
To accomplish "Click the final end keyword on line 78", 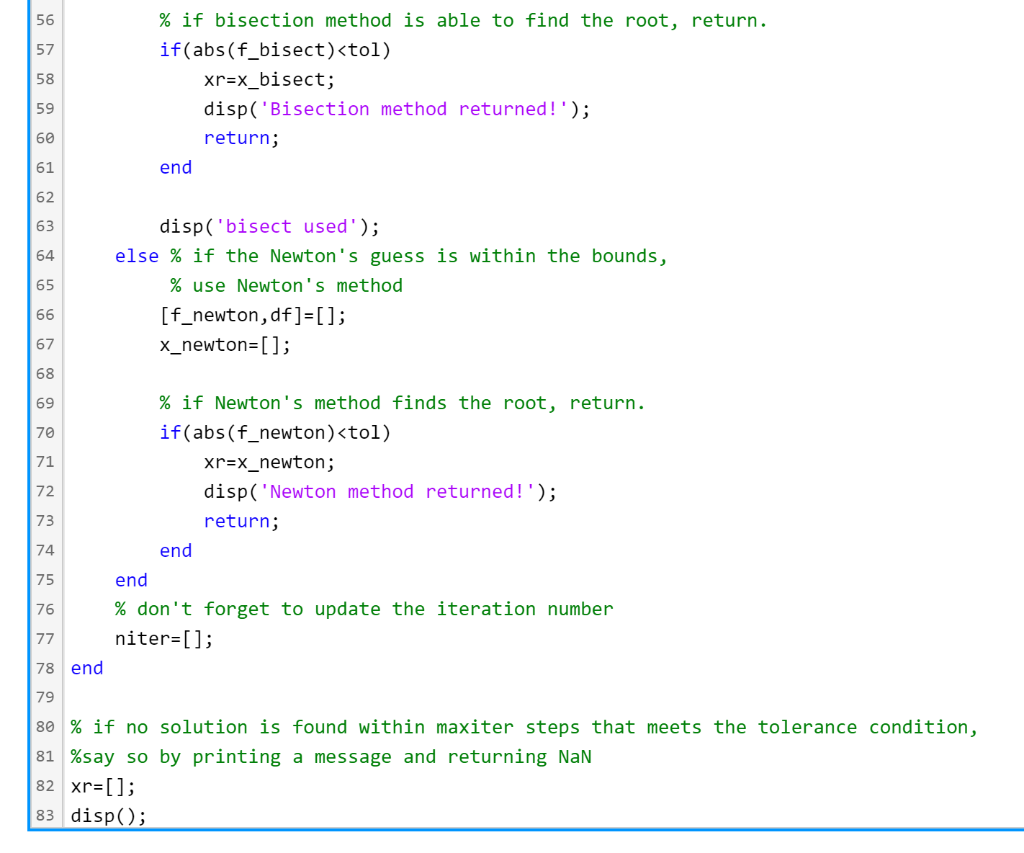I will point(86,668).
